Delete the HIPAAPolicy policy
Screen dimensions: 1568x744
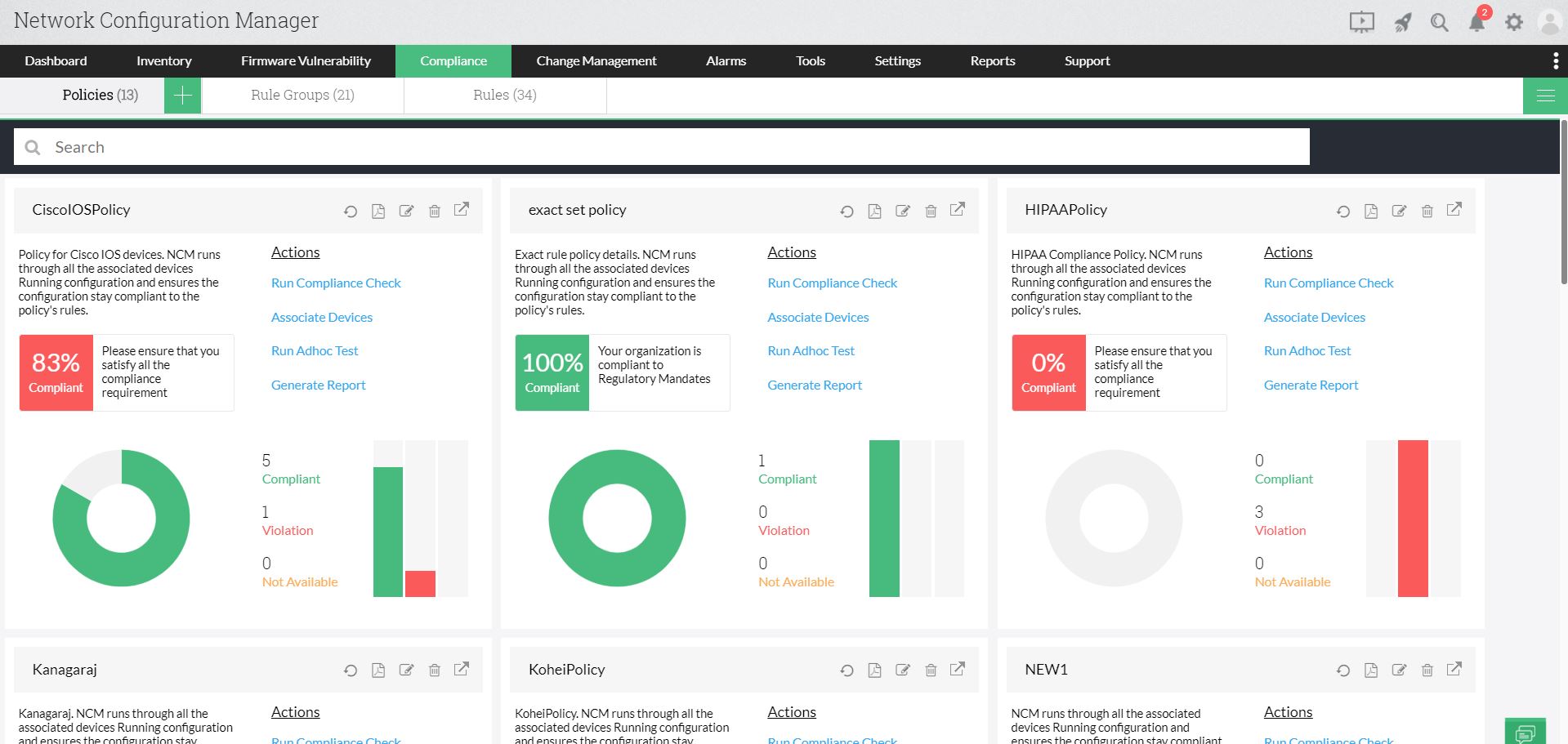1427,212
